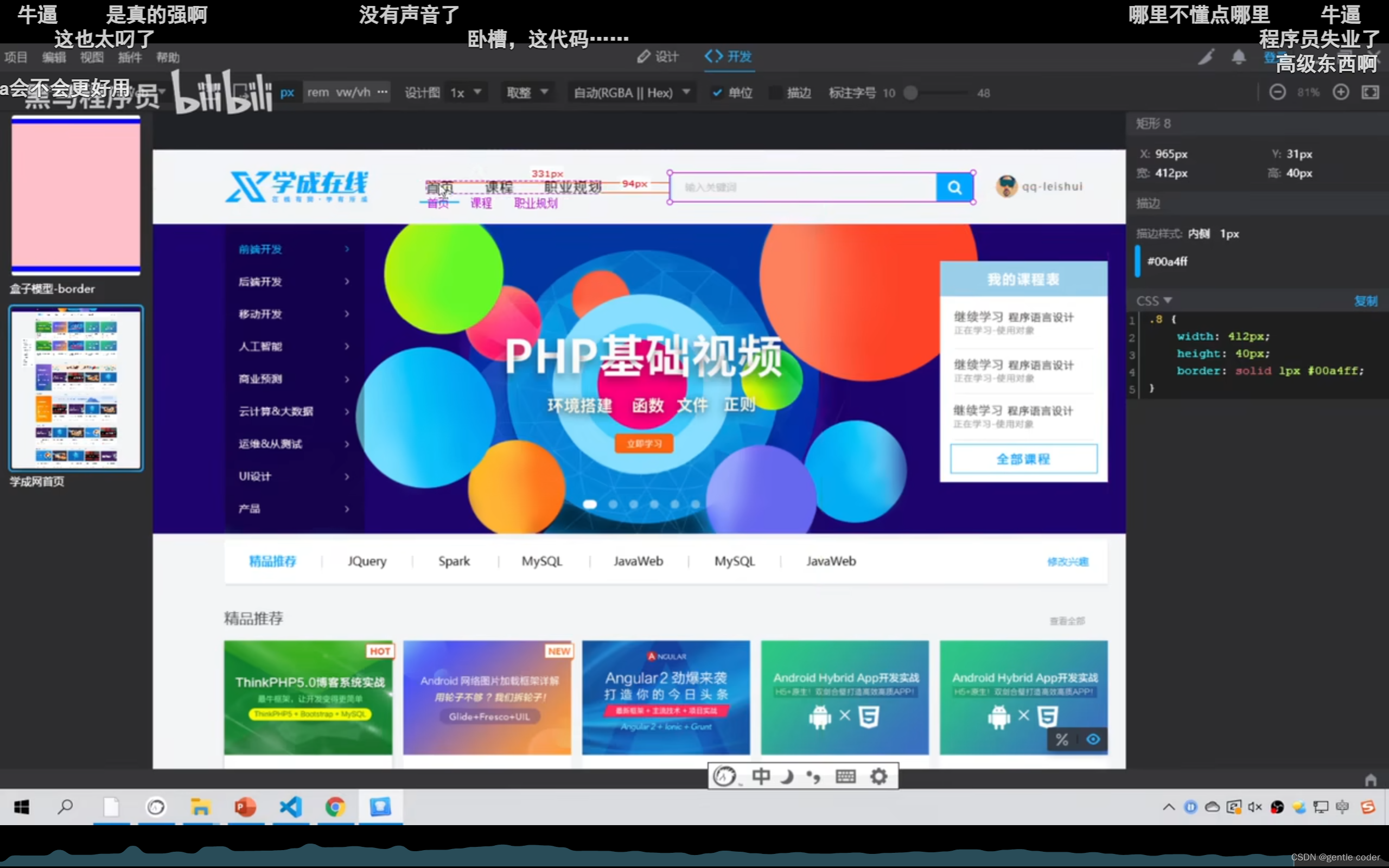Click the user avatar qq-leishui
1389x868 pixels.
(x=1006, y=186)
